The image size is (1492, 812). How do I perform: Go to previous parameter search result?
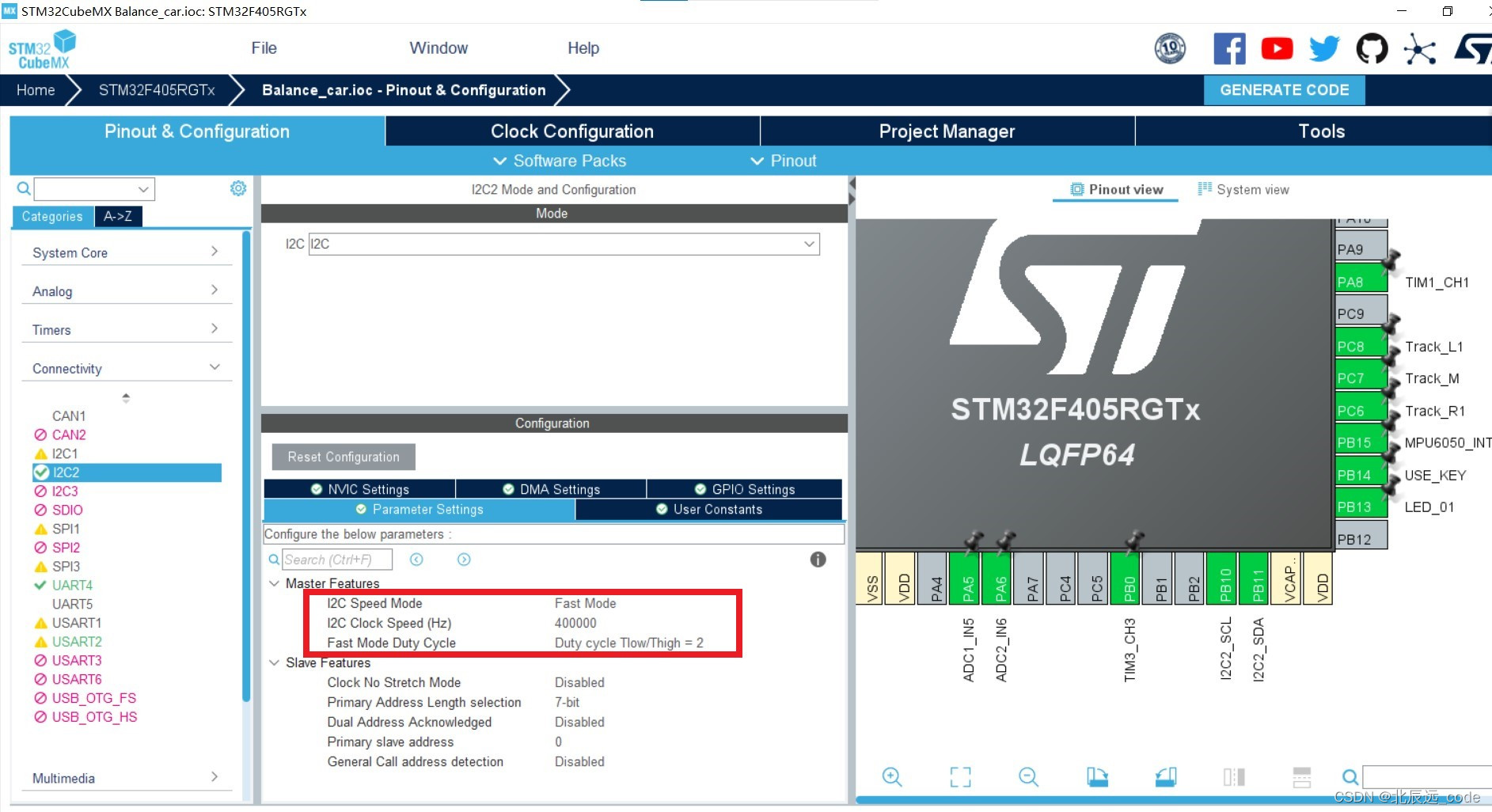point(416,560)
